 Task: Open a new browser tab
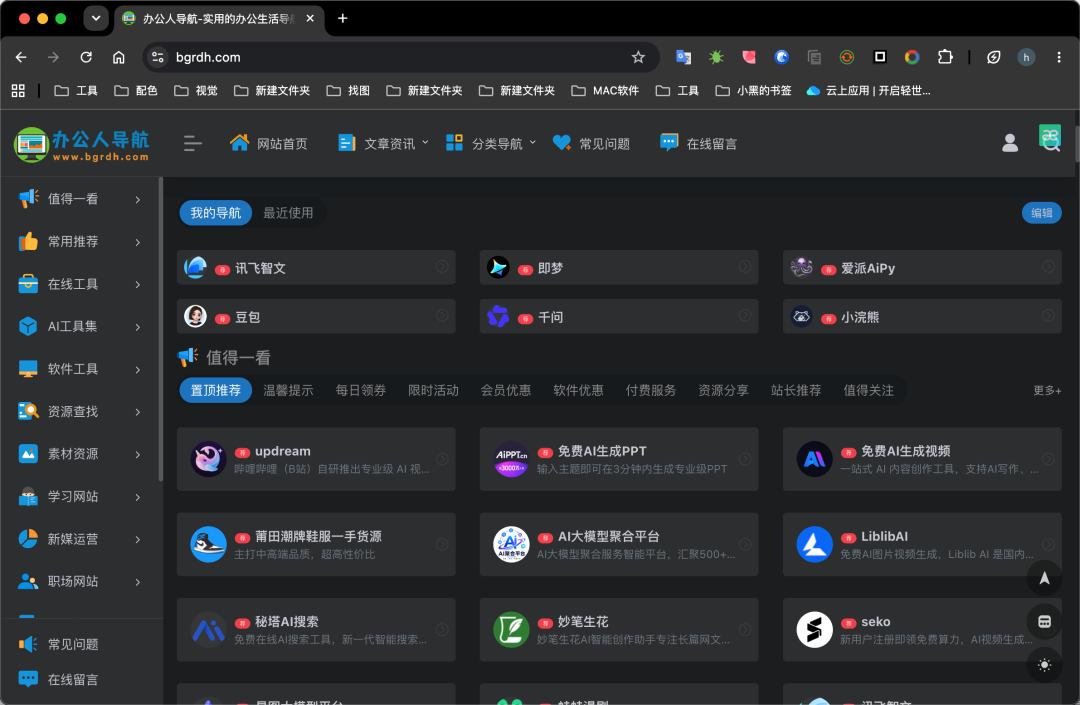coord(342,19)
